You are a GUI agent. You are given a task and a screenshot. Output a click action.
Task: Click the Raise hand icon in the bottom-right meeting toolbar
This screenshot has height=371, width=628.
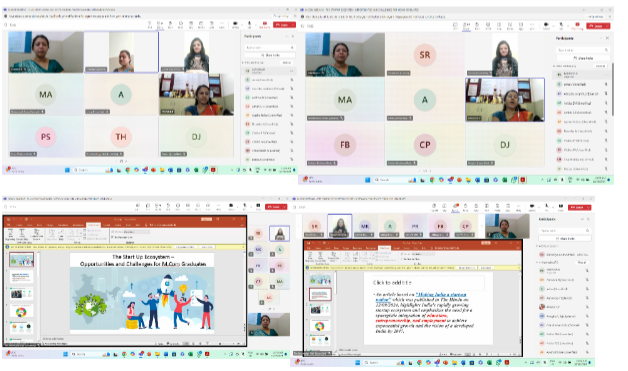465,207
